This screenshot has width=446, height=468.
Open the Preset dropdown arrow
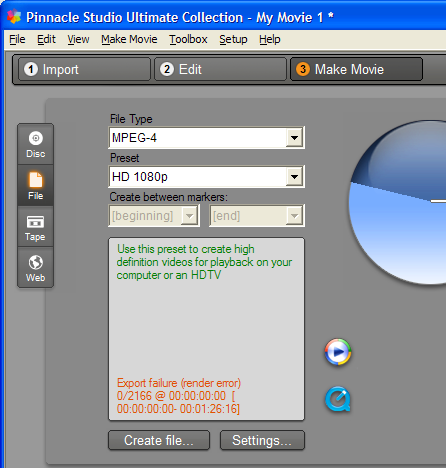tap(294, 177)
